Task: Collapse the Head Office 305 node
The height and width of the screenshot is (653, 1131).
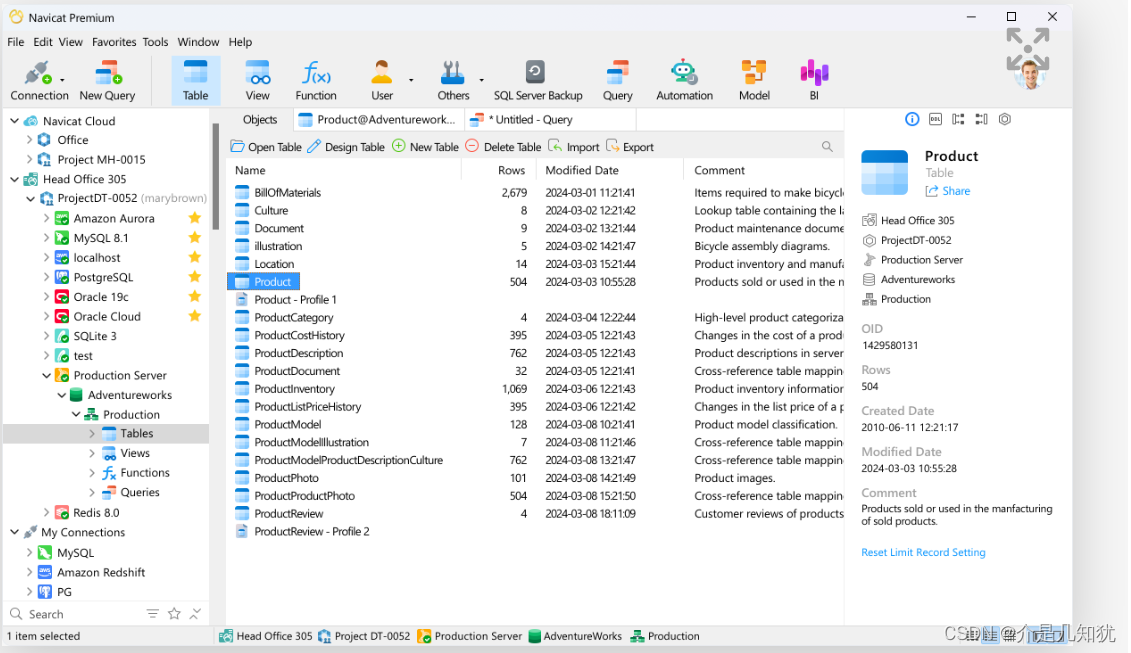Action: [x=14, y=179]
